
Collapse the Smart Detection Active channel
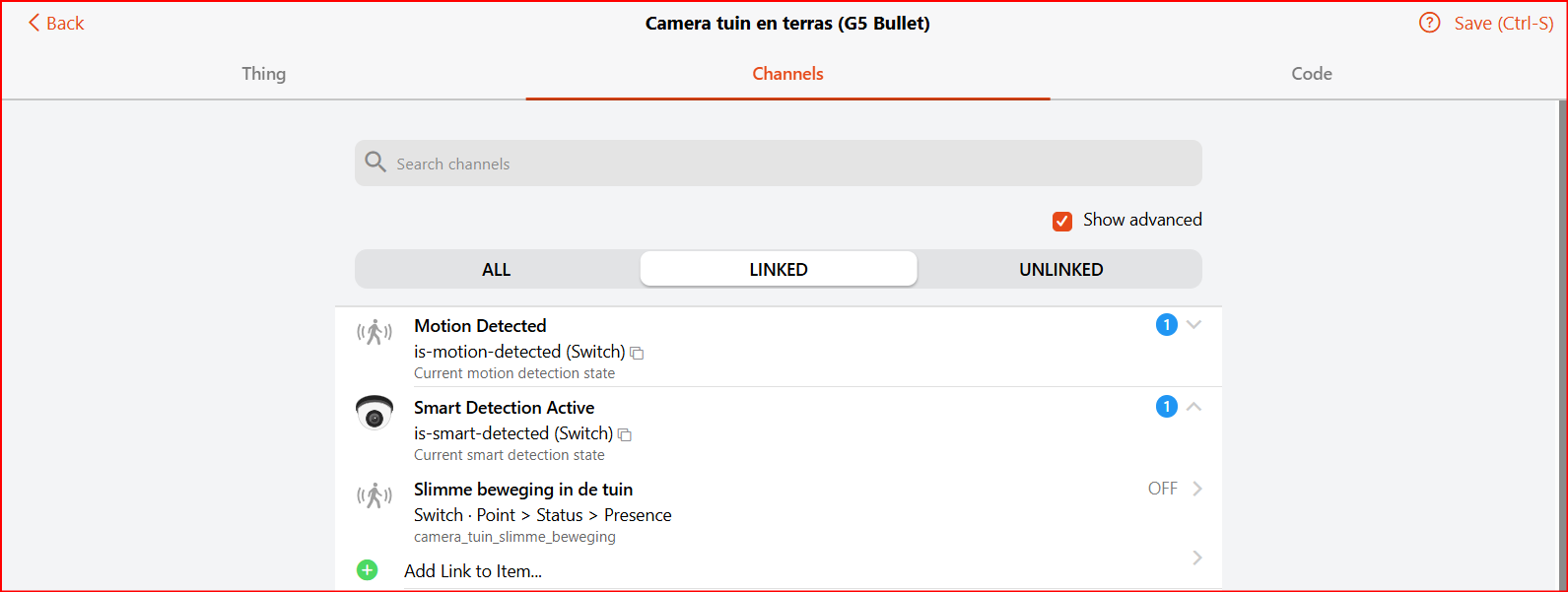point(1193,406)
